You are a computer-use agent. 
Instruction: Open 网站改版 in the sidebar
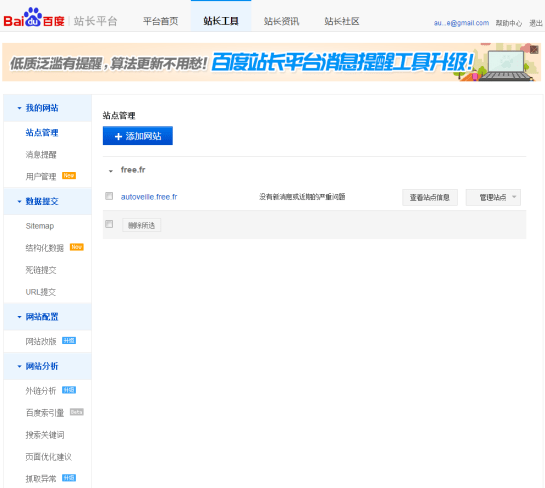(x=41, y=341)
